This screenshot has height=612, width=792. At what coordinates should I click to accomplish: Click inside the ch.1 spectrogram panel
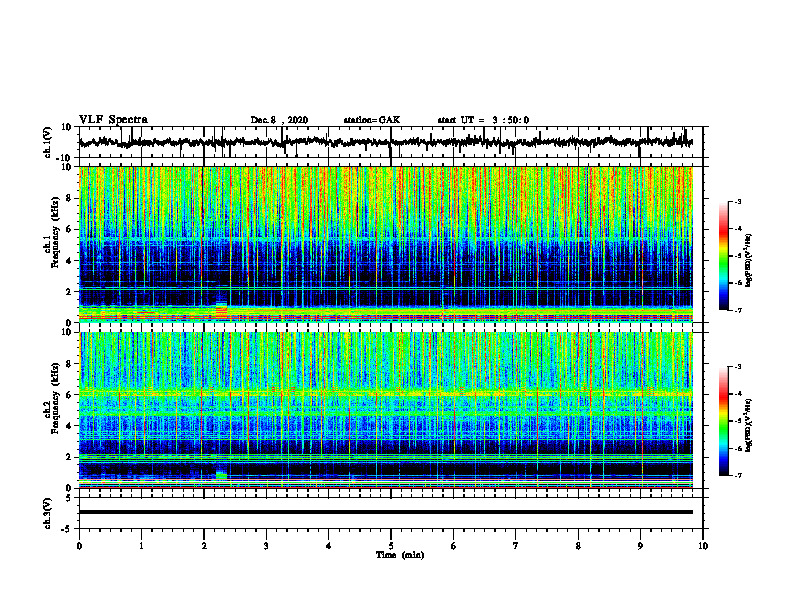(386, 244)
